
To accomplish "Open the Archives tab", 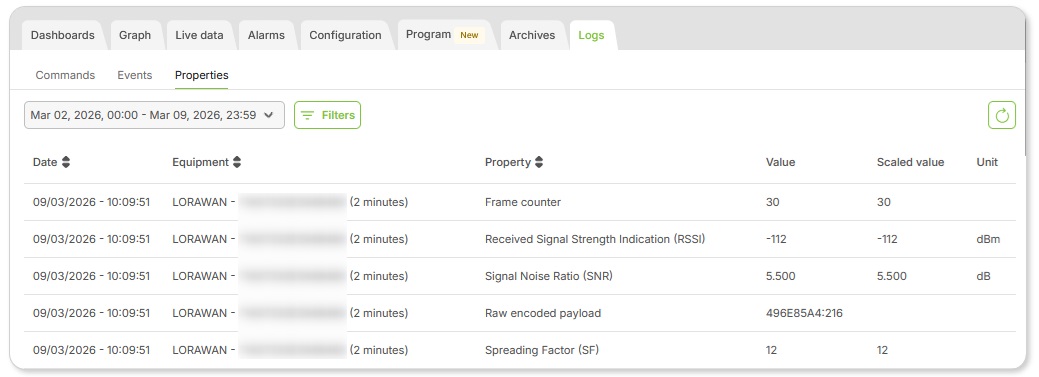I will tap(532, 35).
